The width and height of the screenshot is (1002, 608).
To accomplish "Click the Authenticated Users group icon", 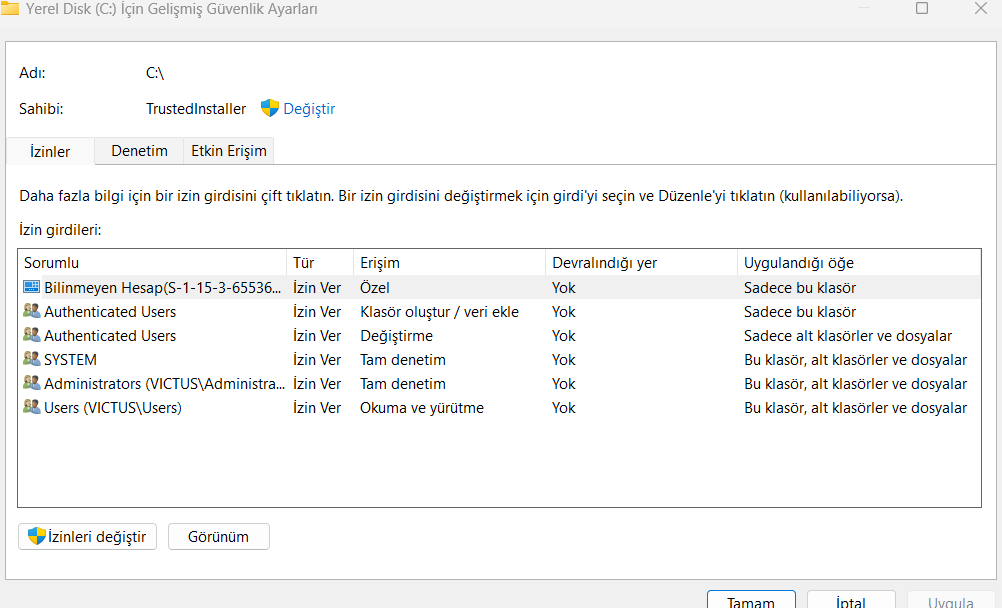I will click(x=33, y=311).
